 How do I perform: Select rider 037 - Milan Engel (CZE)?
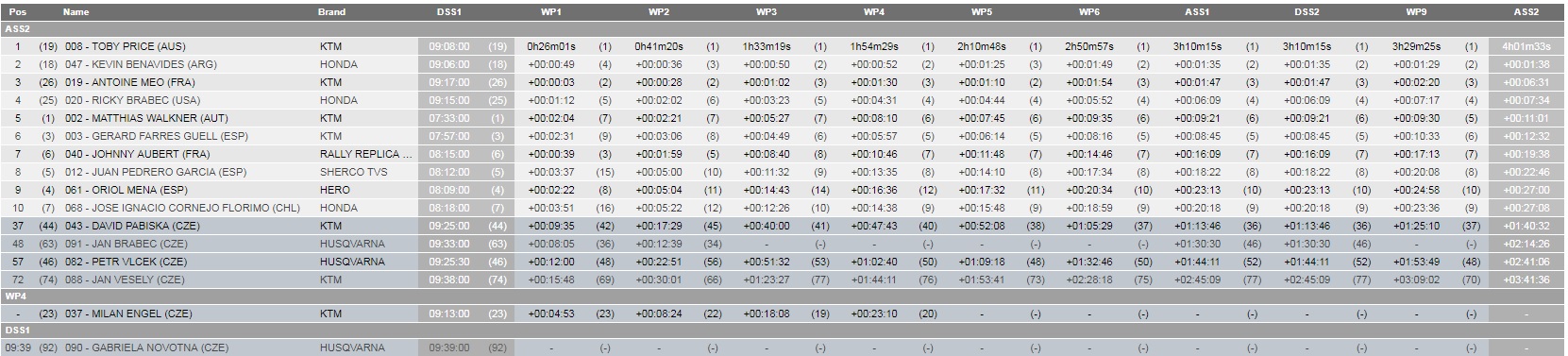pyautogui.click(x=128, y=314)
